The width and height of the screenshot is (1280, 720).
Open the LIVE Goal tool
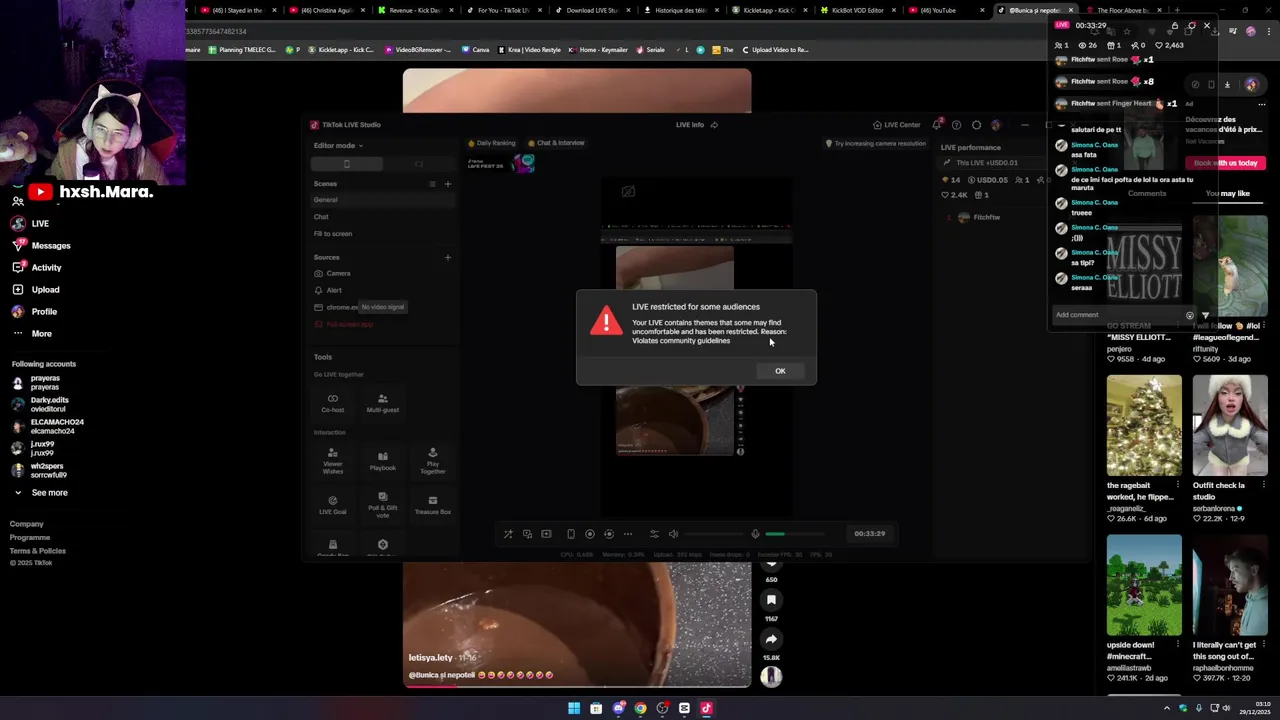(x=333, y=505)
